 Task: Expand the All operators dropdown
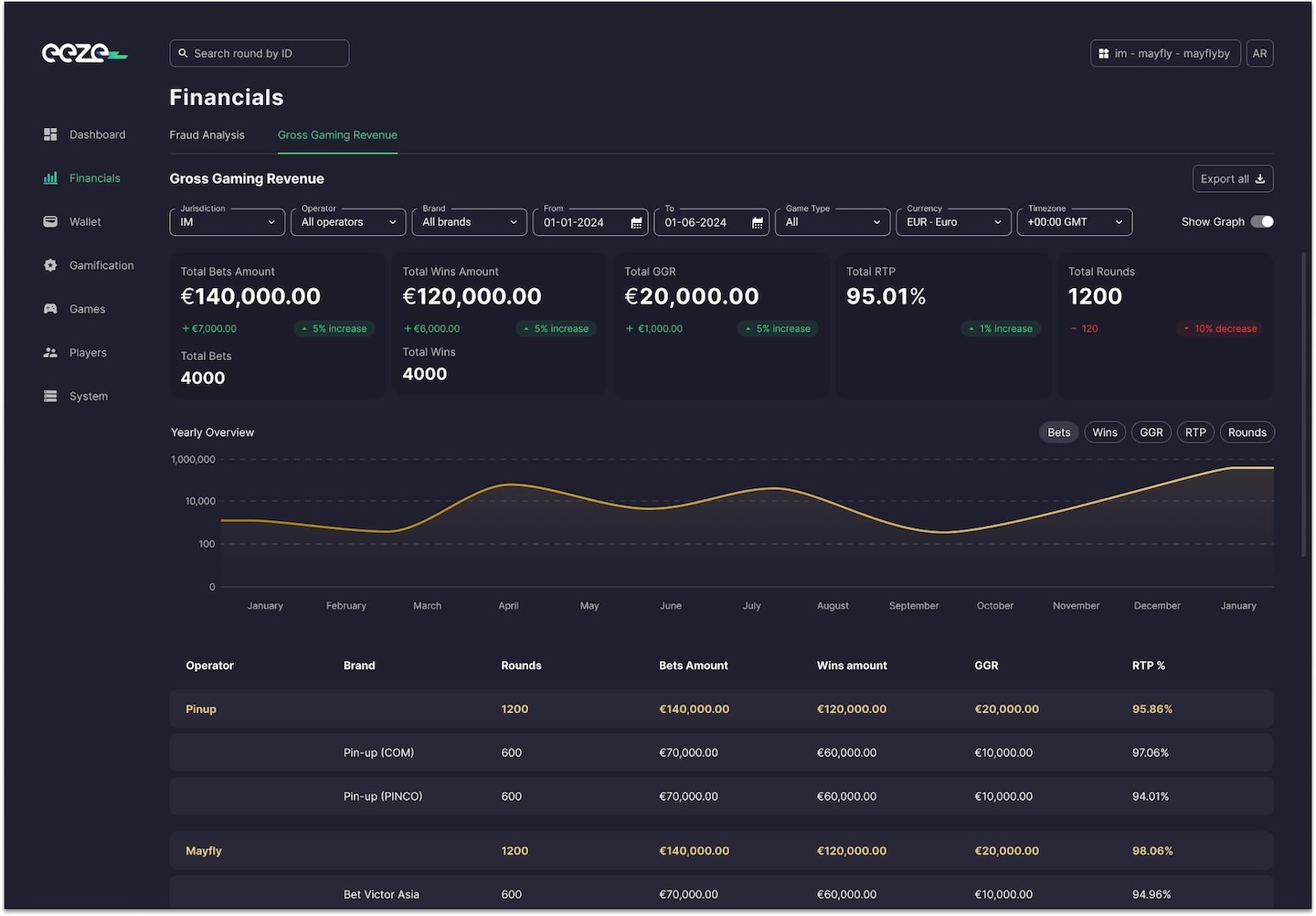(x=347, y=221)
